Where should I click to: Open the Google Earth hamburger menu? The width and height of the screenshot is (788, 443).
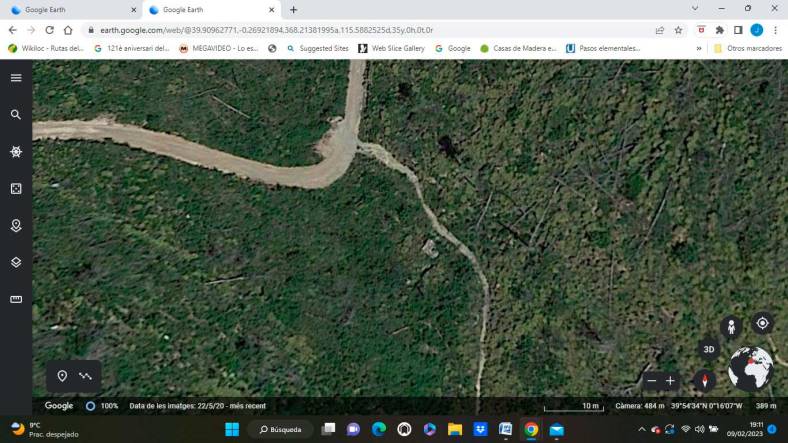pos(16,78)
